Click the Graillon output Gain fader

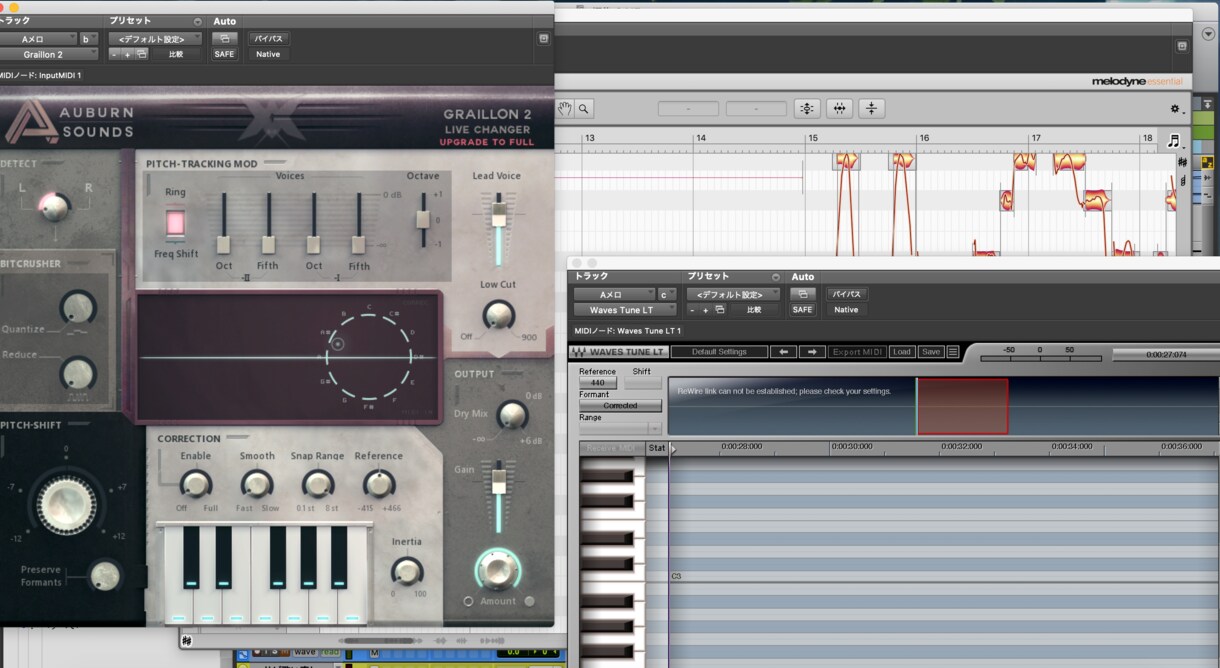(x=497, y=481)
